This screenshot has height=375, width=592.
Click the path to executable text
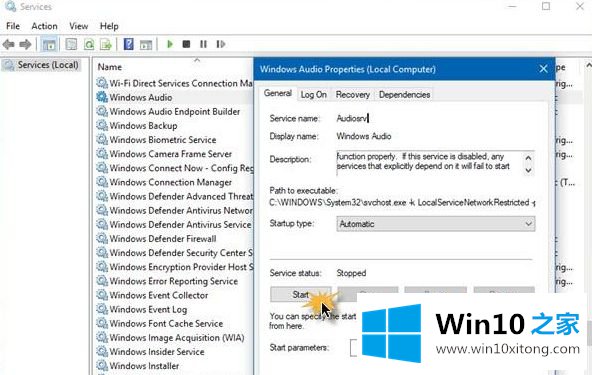tap(402, 203)
